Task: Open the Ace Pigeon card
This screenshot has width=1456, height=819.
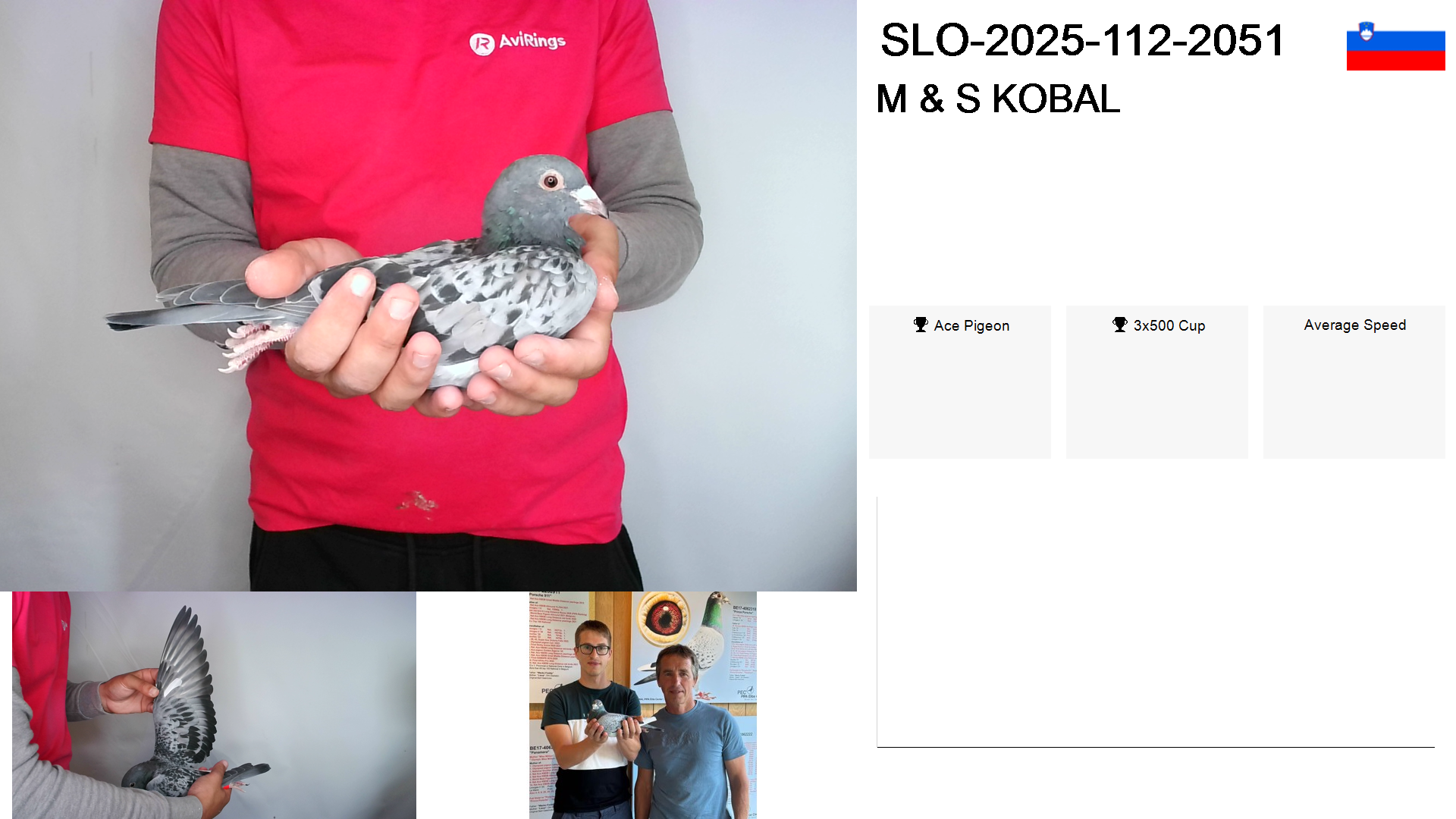Action: pos(959,381)
